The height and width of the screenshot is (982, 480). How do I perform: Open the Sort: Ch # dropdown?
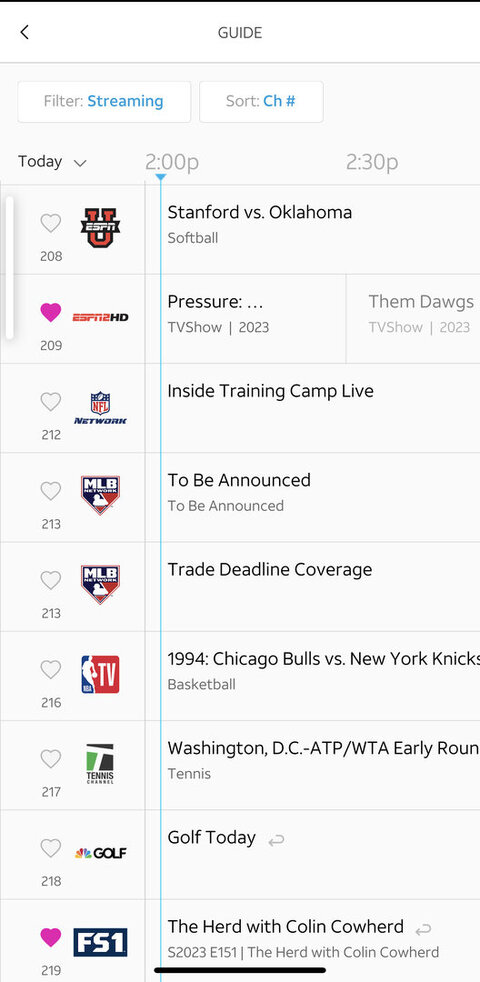[261, 101]
